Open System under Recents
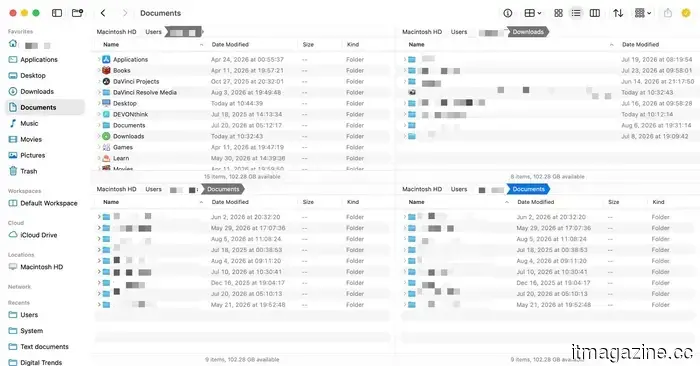700x366 pixels. (31, 331)
